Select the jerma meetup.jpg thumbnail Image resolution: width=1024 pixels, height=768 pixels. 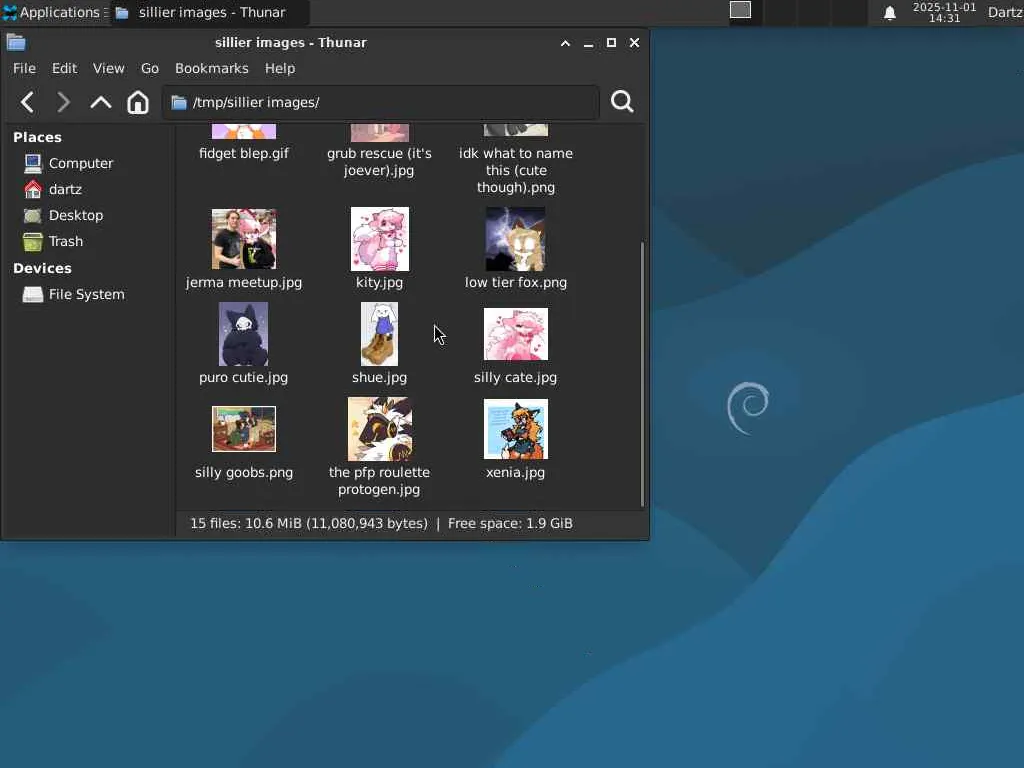(x=244, y=239)
